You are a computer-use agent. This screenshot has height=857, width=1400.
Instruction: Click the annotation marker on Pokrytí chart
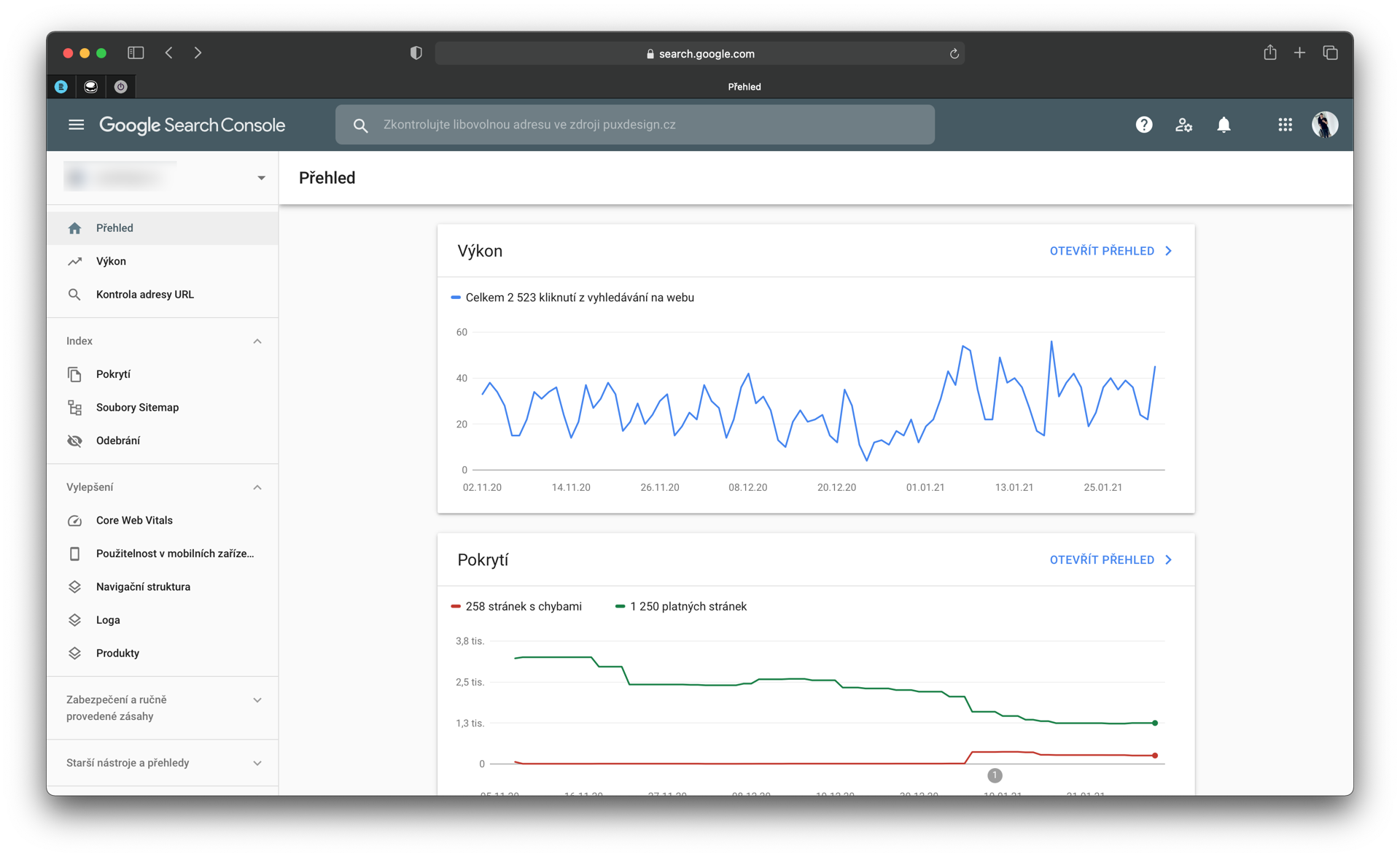(995, 775)
